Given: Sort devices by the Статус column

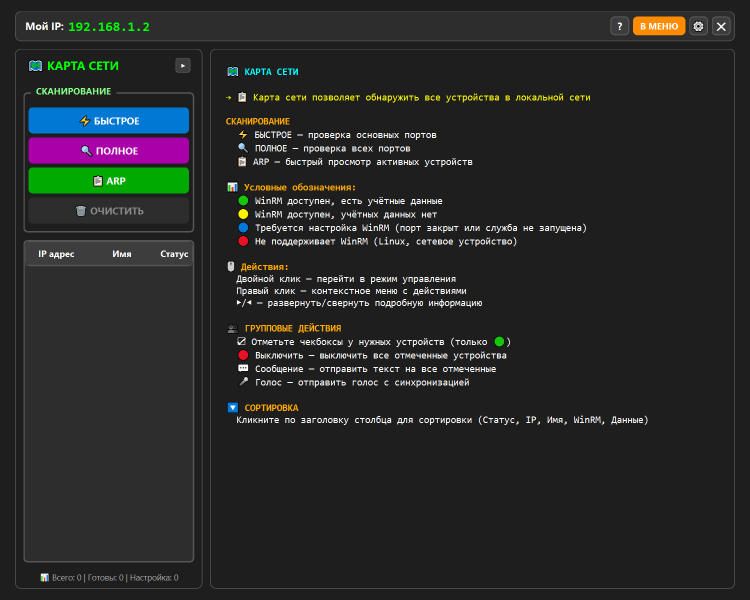Looking at the screenshot, I should [x=174, y=254].
